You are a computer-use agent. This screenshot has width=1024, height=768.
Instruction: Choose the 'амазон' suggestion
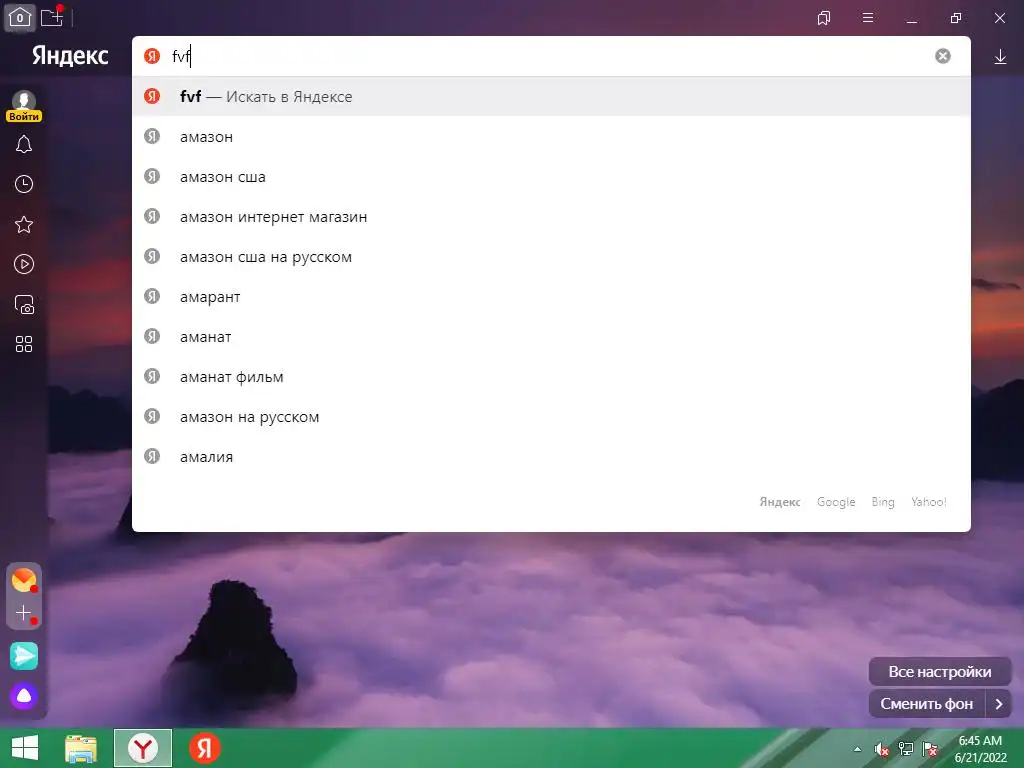click(x=551, y=136)
